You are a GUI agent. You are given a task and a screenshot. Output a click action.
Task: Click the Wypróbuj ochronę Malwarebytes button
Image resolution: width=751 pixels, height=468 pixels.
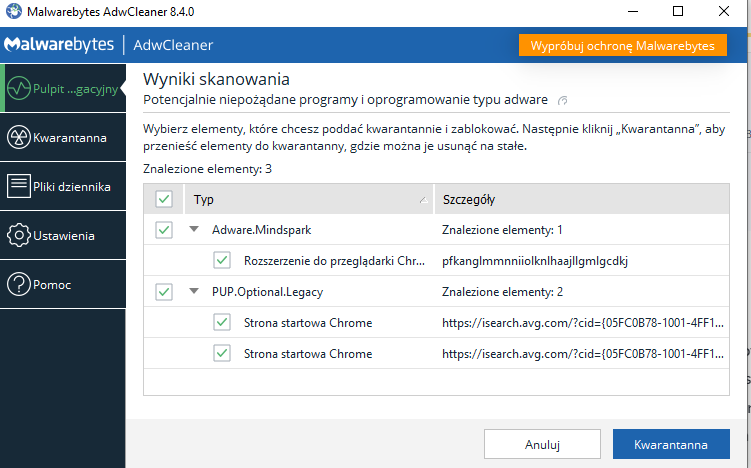click(623, 46)
